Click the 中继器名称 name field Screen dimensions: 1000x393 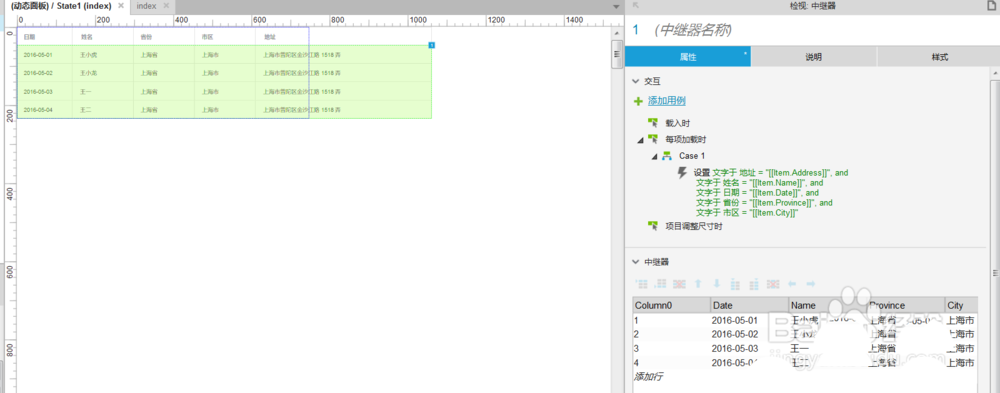694,29
